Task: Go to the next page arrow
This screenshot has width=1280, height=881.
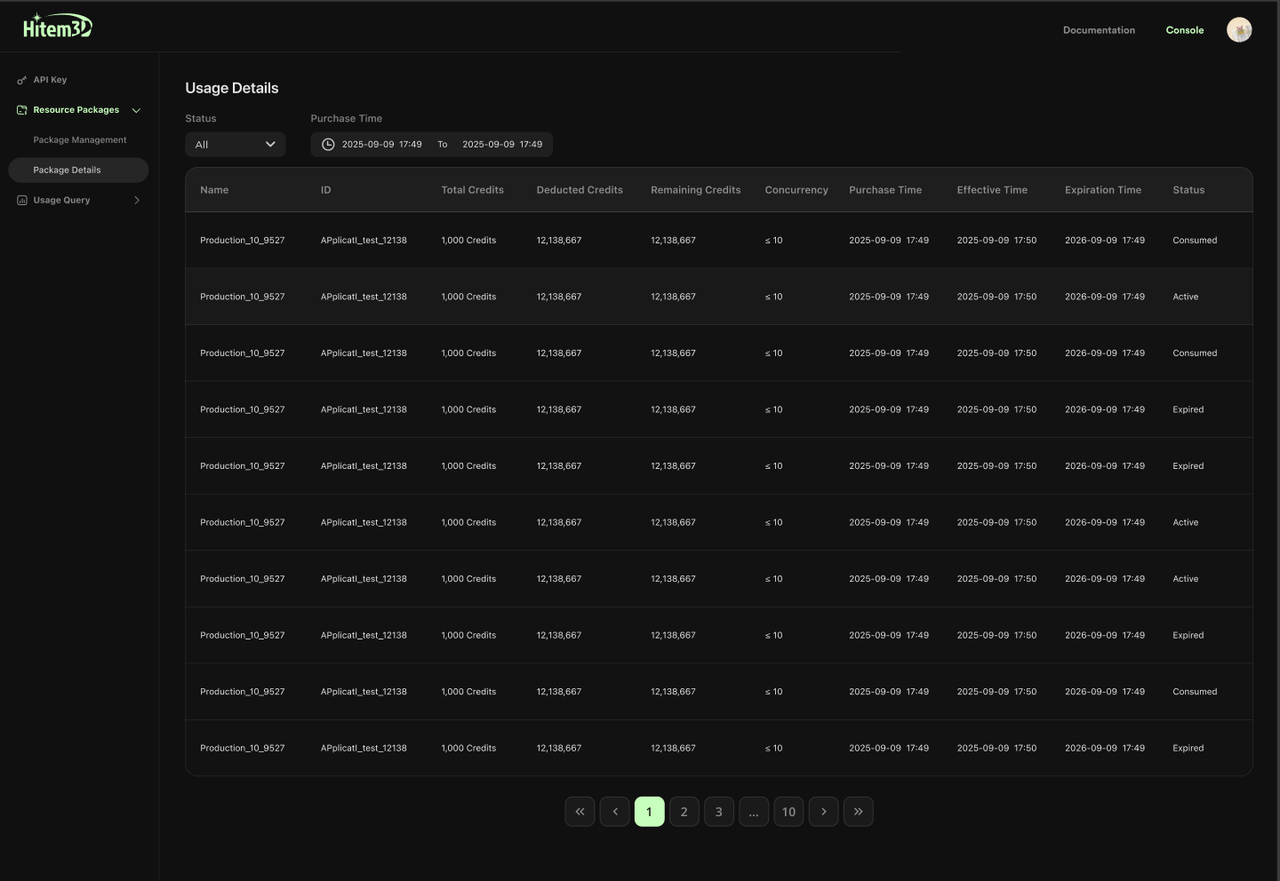Action: [823, 811]
